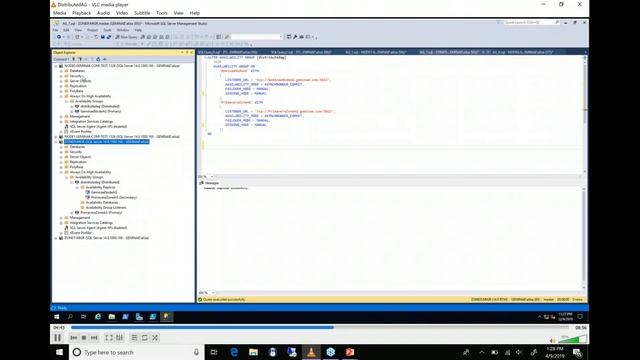640x360 pixels.
Task: Check the battery status tray icon
Action: (x=494, y=352)
